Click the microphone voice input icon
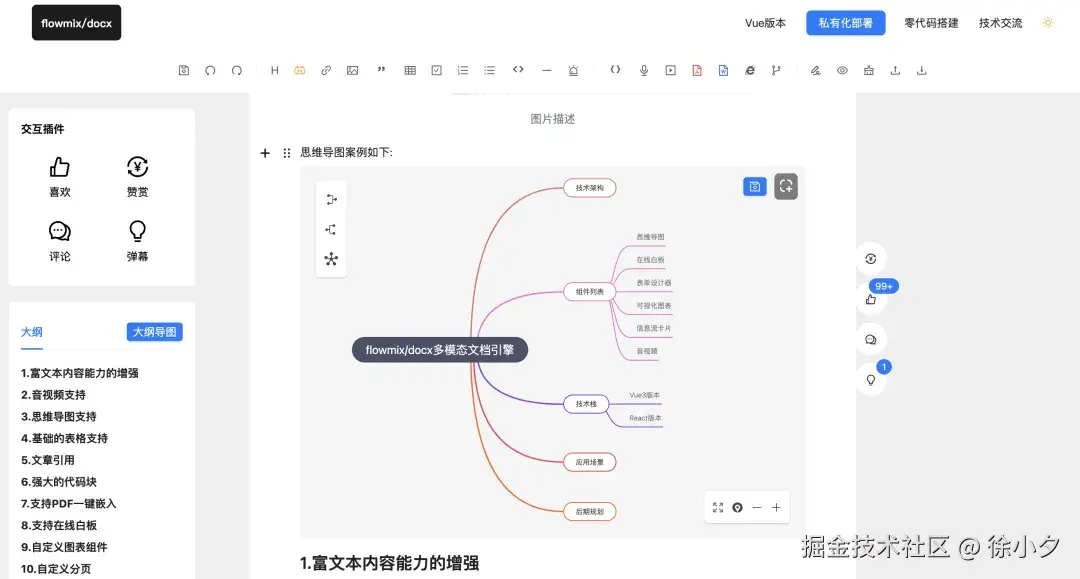Viewport: 1080px width, 579px height. tap(643, 70)
